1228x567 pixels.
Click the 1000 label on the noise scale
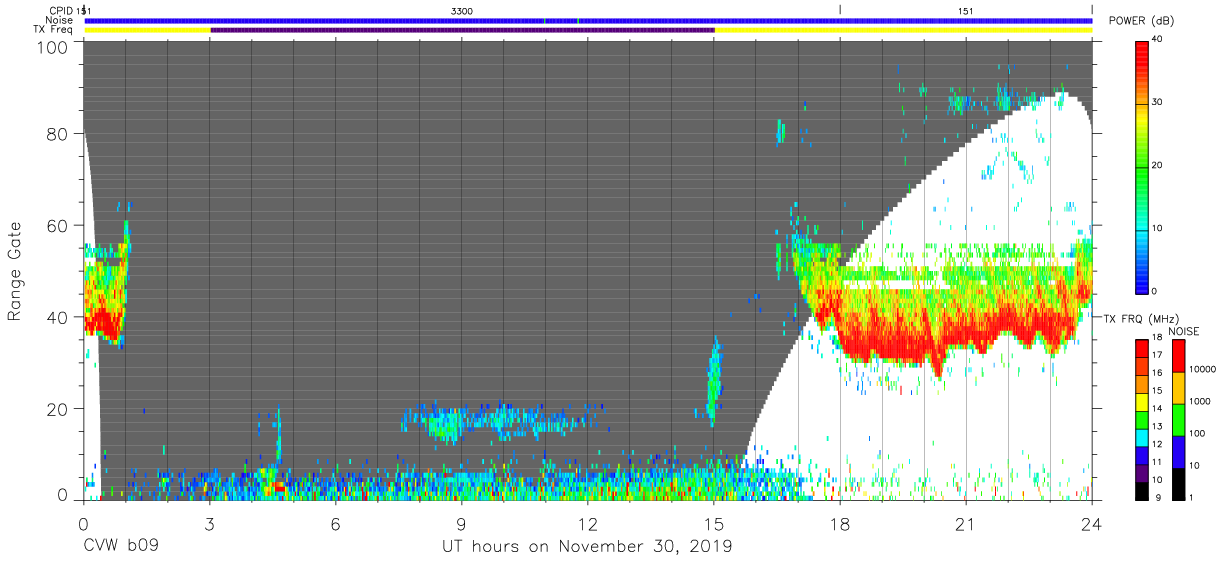click(1201, 400)
